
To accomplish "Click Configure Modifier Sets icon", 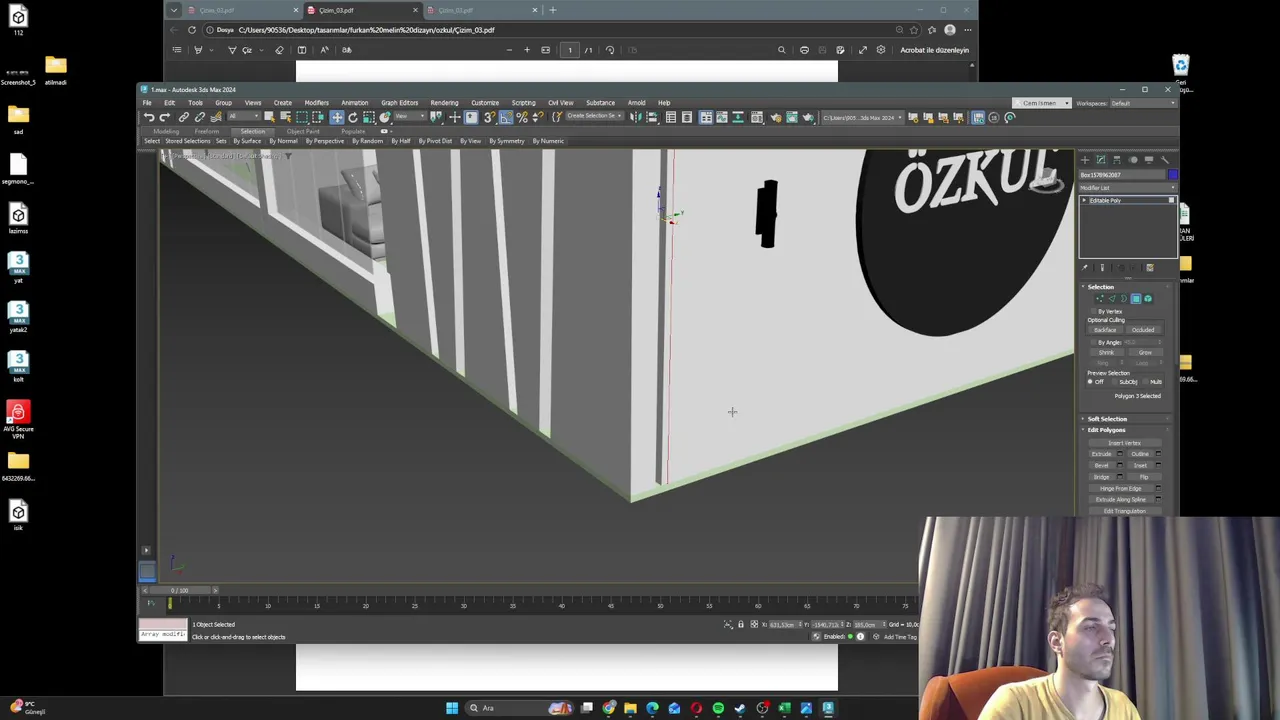I will tap(1150, 267).
